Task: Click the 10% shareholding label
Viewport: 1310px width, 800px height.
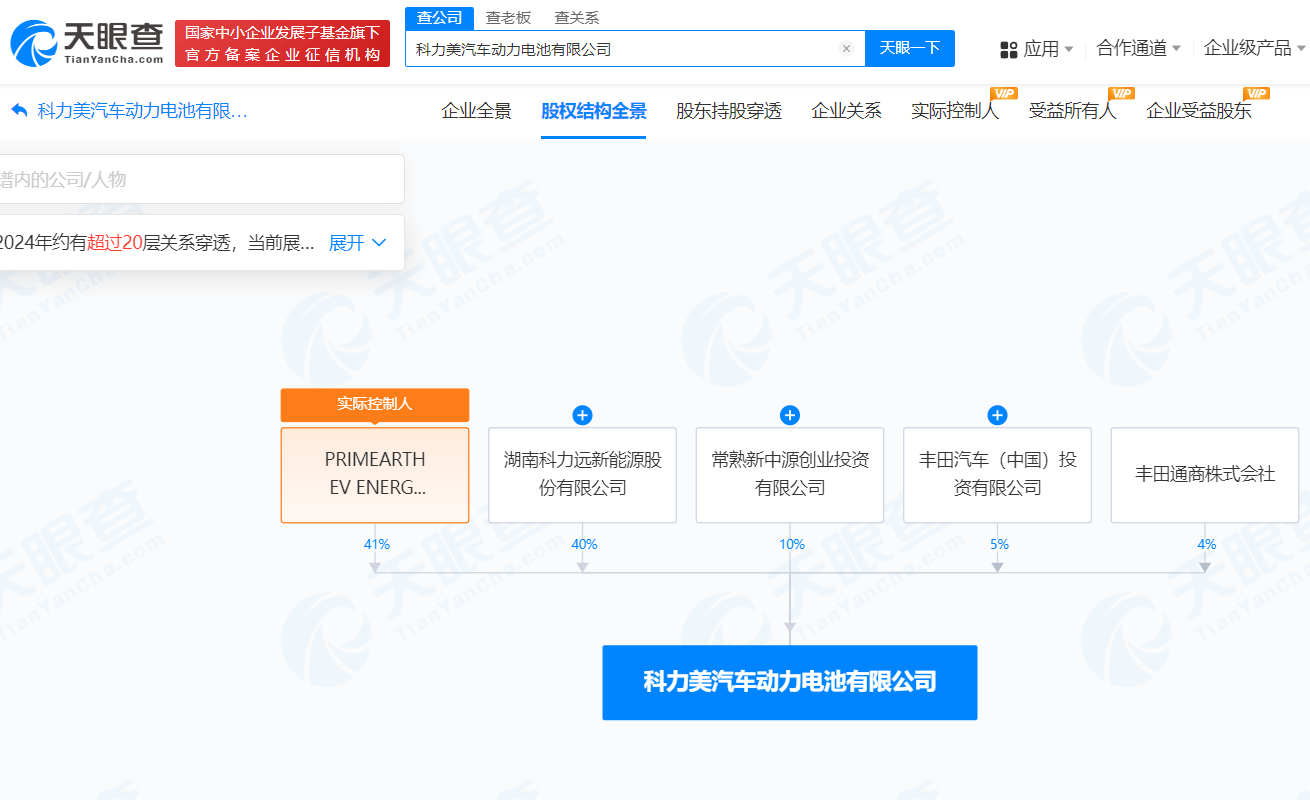Action: pos(791,545)
